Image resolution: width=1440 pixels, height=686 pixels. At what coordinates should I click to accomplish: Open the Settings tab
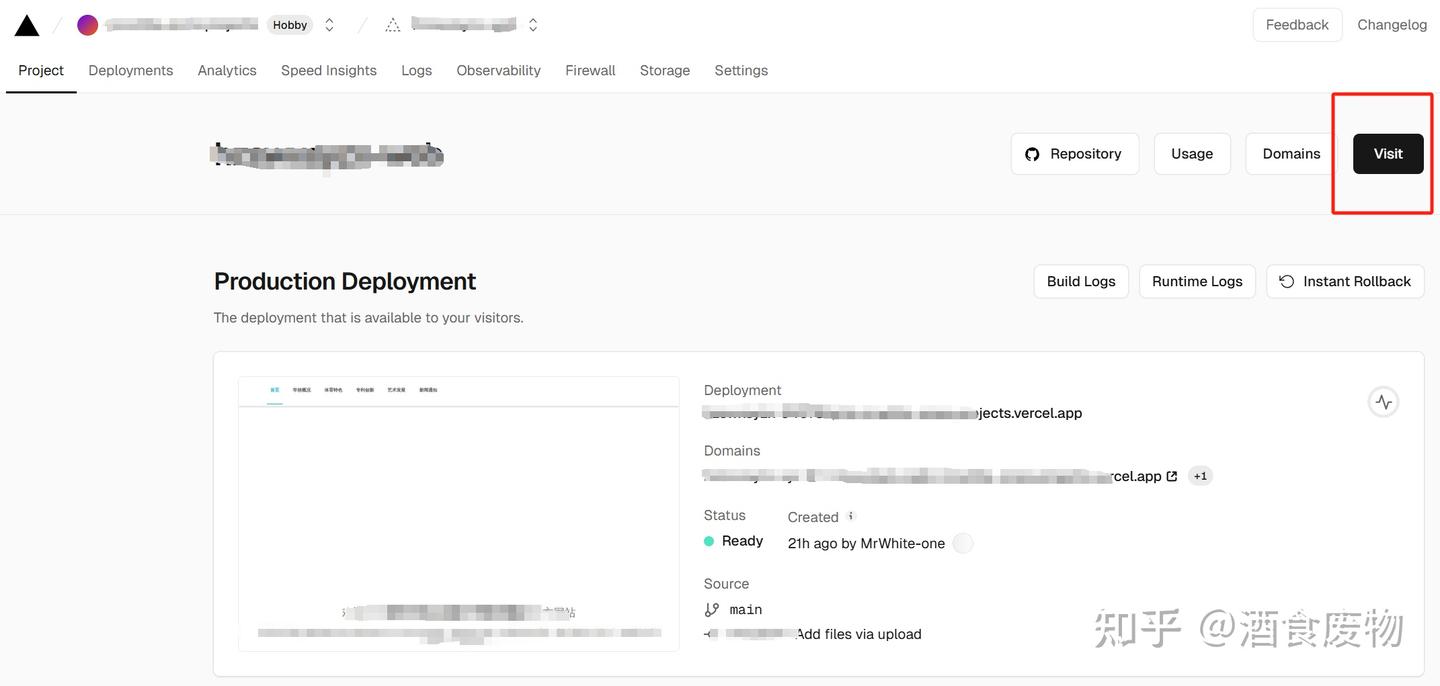740,70
